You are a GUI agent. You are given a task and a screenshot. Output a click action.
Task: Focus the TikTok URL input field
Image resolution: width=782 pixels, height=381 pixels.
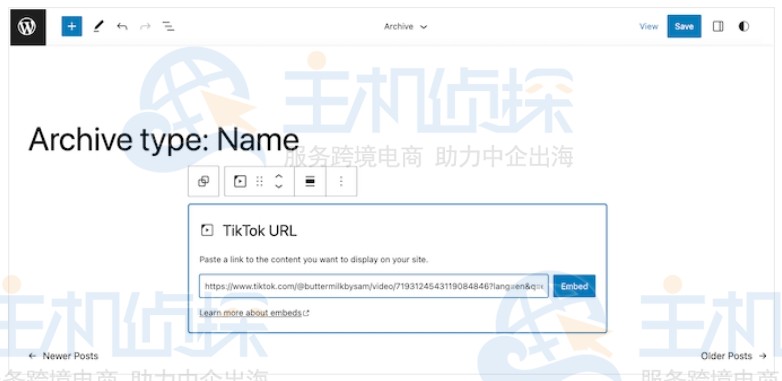[x=374, y=286]
